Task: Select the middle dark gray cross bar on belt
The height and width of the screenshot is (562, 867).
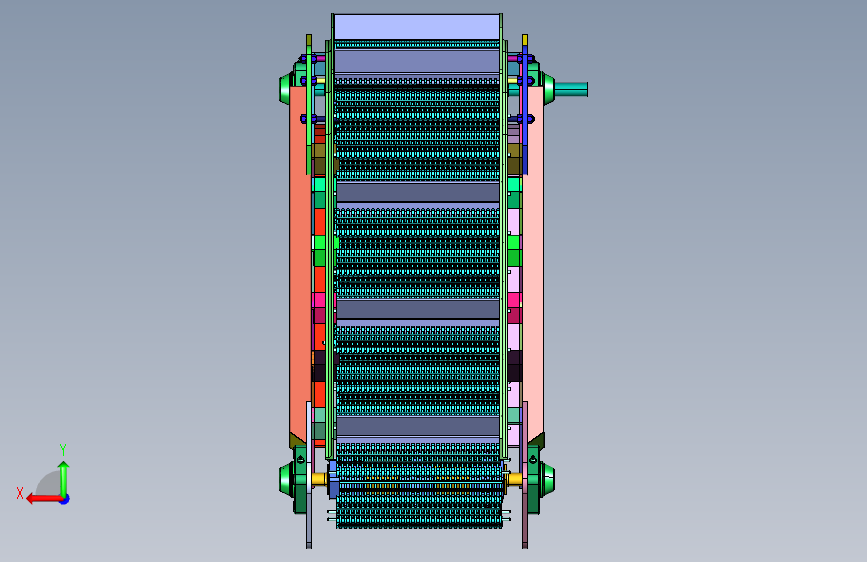Action: pyautogui.click(x=418, y=309)
